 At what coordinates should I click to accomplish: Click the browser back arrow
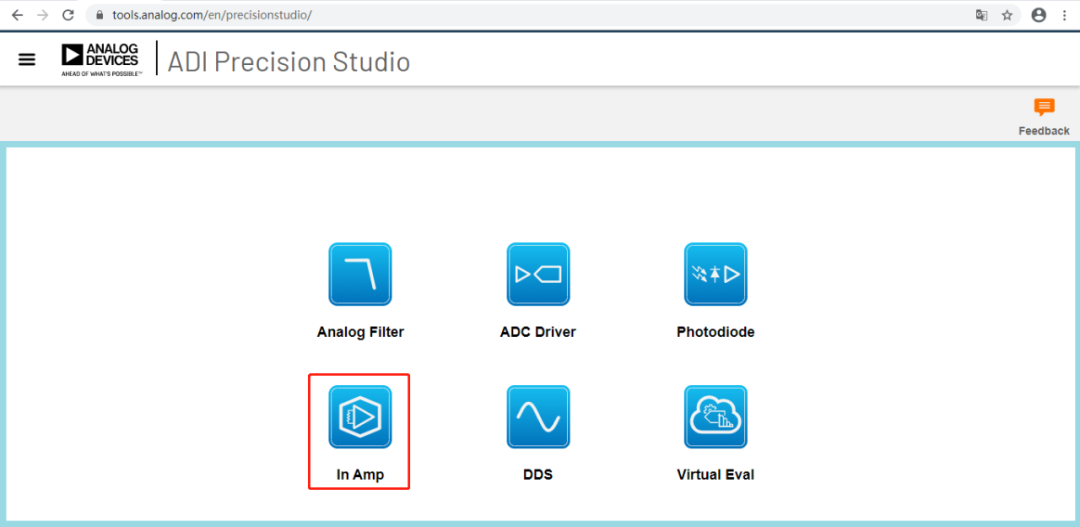[17, 15]
